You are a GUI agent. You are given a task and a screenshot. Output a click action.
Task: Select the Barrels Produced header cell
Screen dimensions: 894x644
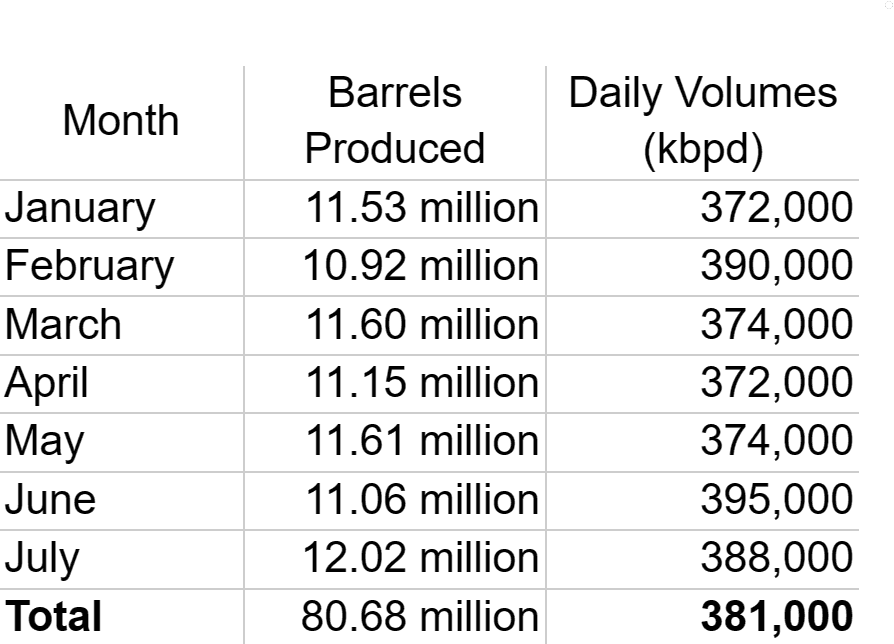click(395, 121)
